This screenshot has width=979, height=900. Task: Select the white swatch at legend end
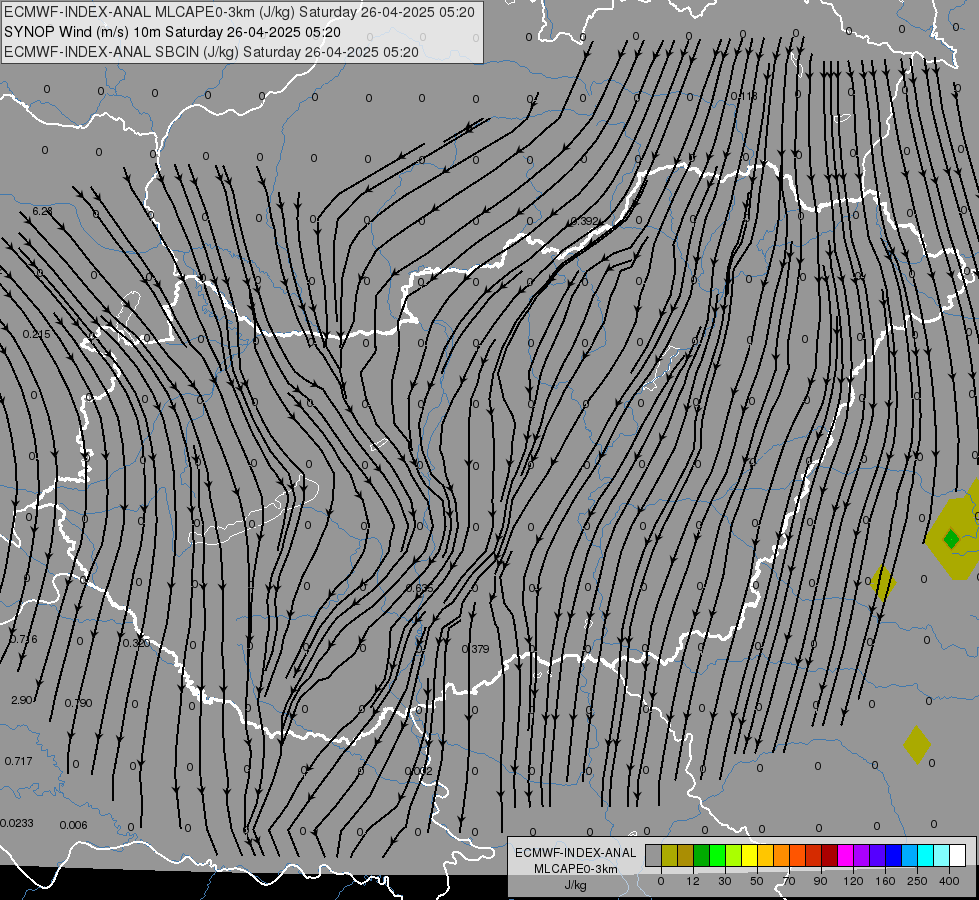958,855
